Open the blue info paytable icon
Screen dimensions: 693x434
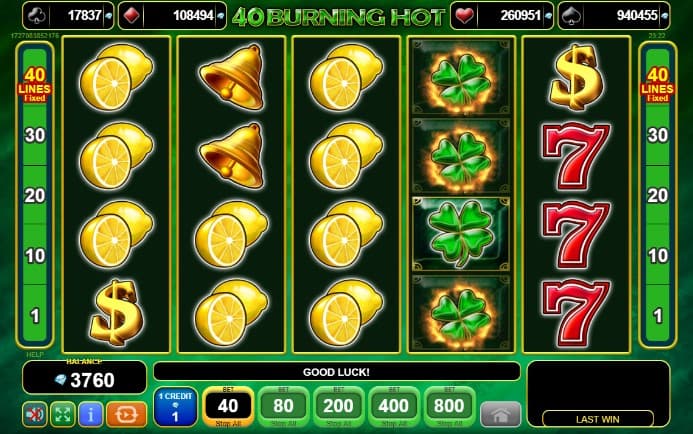click(x=91, y=414)
